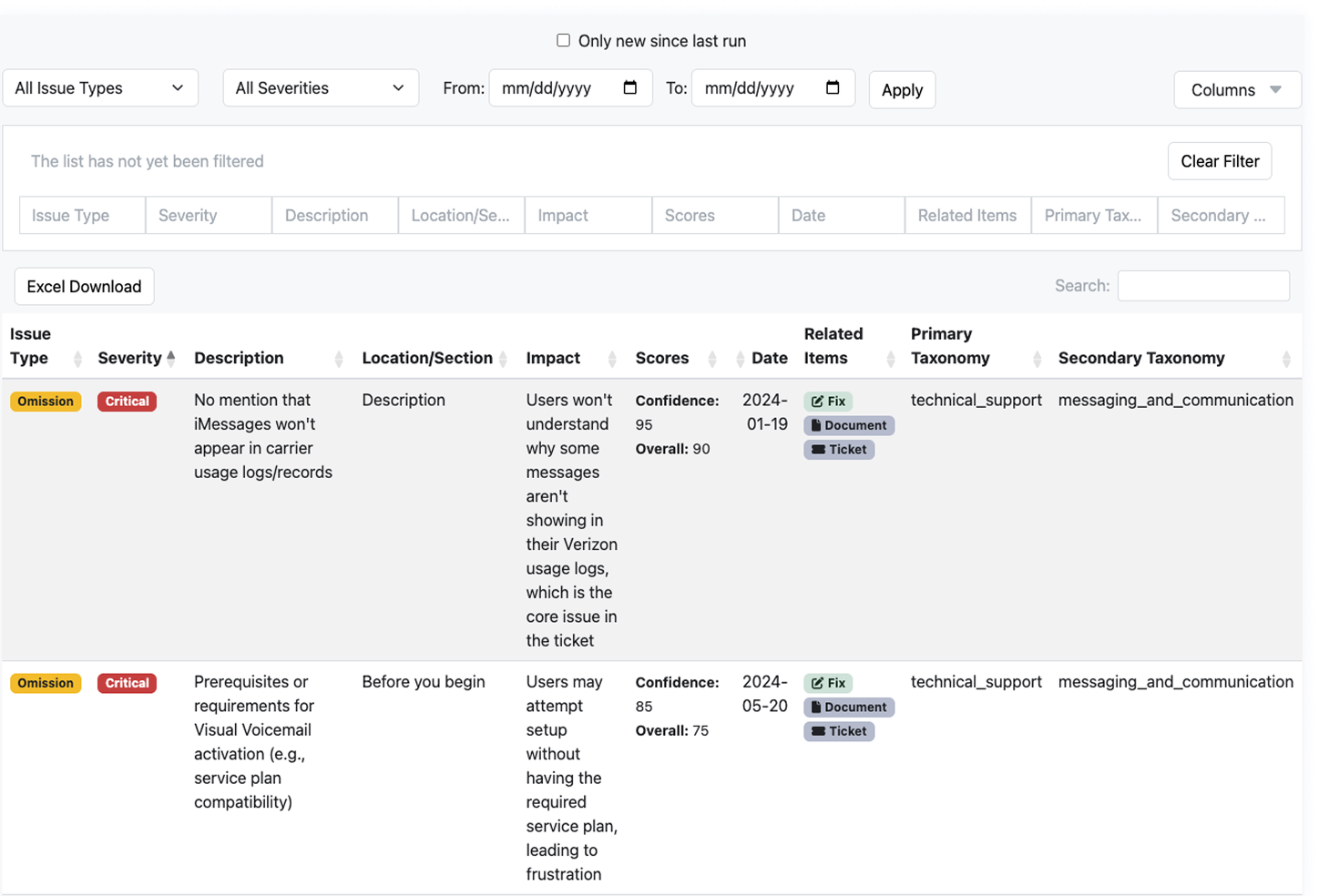The width and height of the screenshot is (1319, 896).
Task: Click Fix badge for the Visual Voicemail row
Action: pyautogui.click(x=828, y=683)
